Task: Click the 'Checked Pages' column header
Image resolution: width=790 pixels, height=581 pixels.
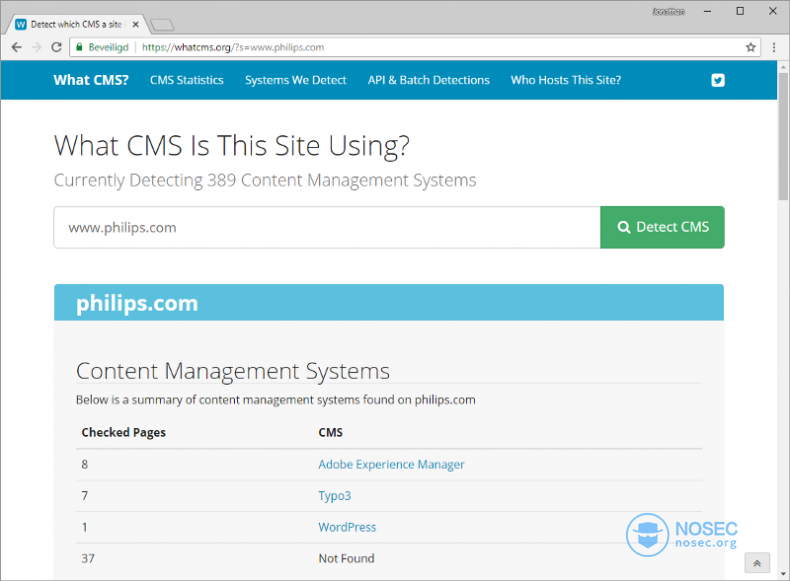Action: pos(123,432)
